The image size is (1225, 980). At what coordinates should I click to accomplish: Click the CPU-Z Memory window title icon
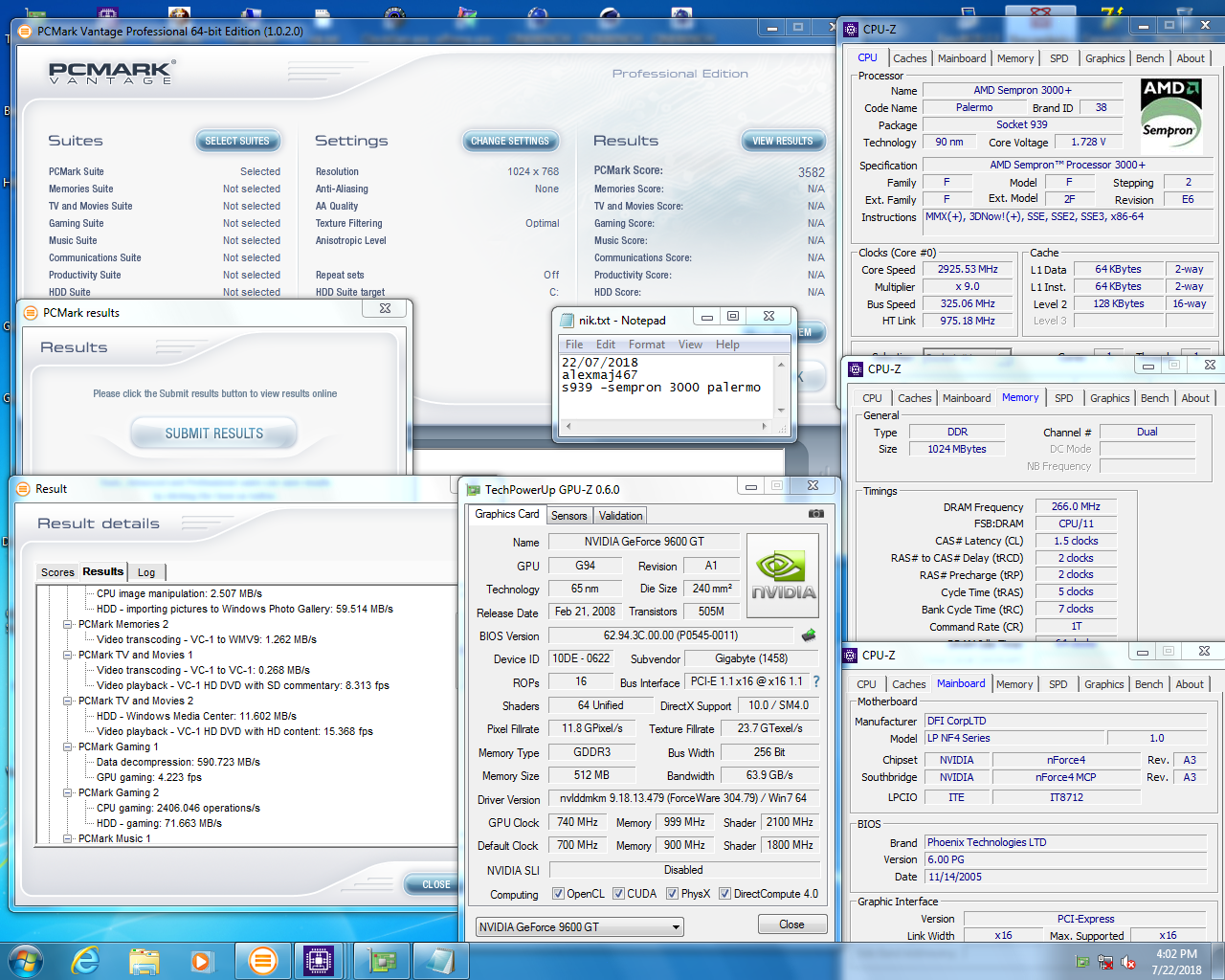[x=855, y=368]
